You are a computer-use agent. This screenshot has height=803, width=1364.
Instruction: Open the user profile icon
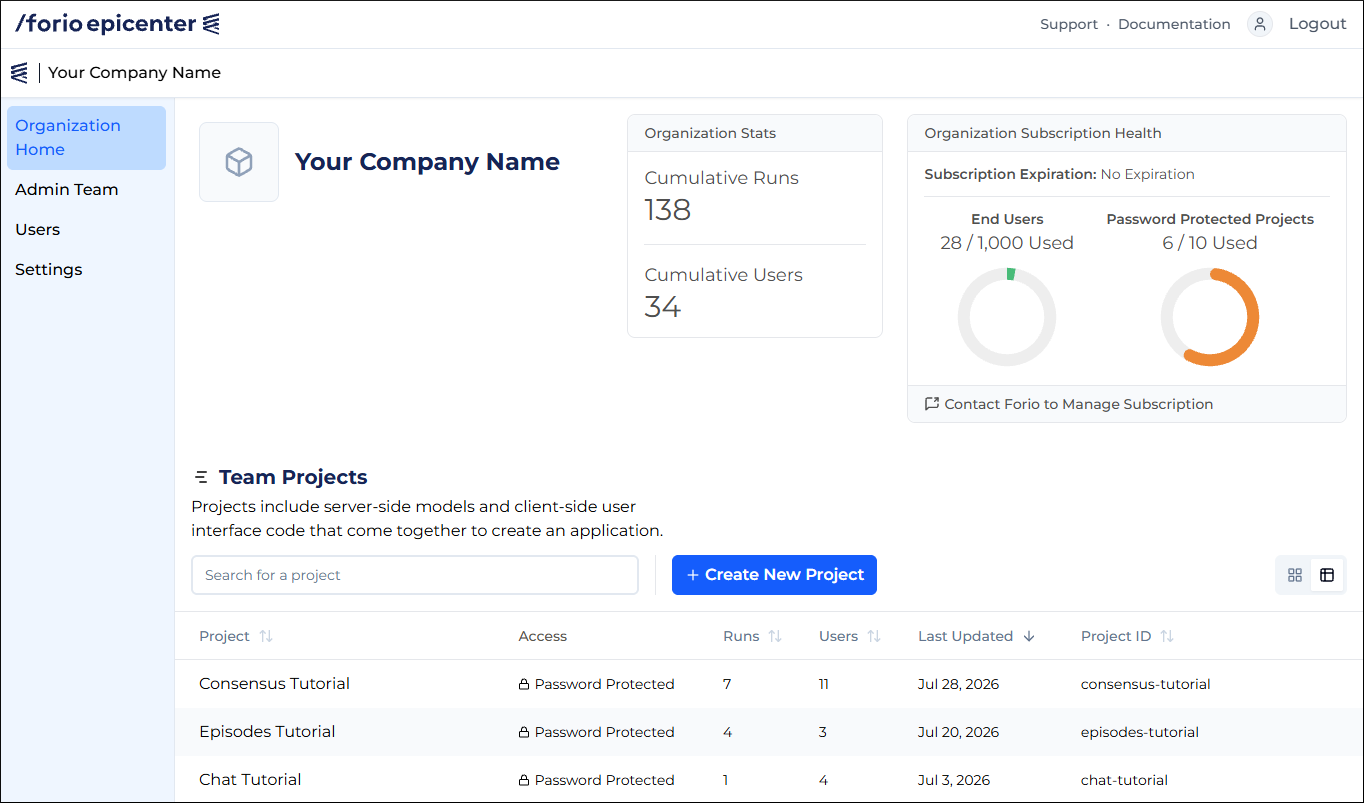tap(1260, 24)
